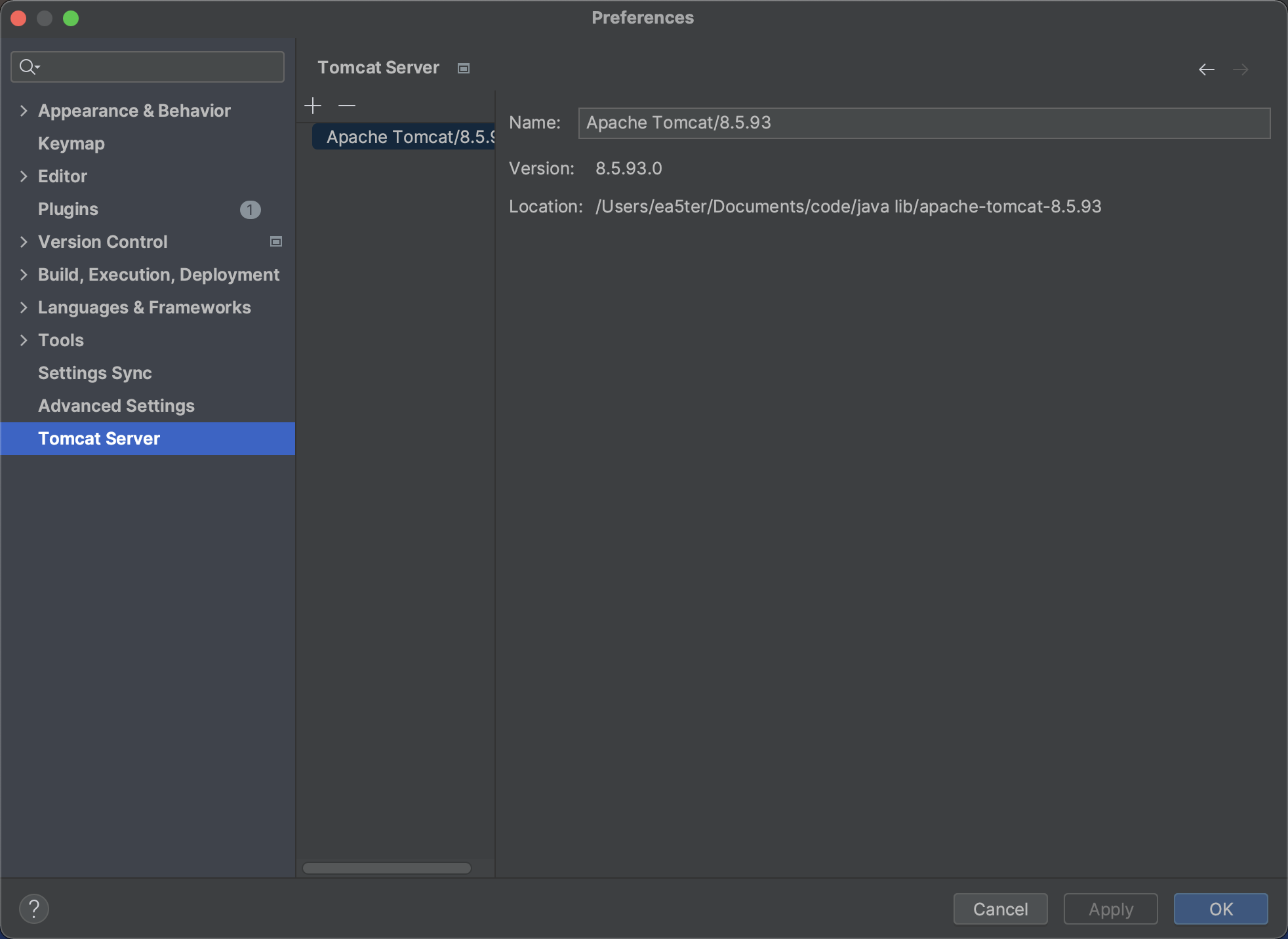Viewport: 1288px width, 939px height.
Task: Click project-level icon next to Version Control
Action: tap(276, 242)
